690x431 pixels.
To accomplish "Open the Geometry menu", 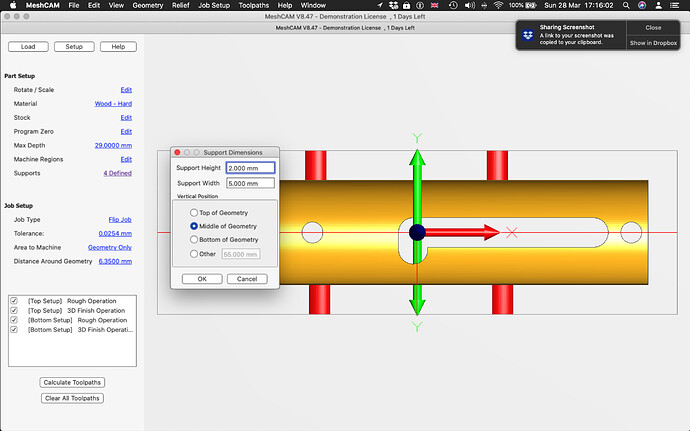I will point(147,5).
